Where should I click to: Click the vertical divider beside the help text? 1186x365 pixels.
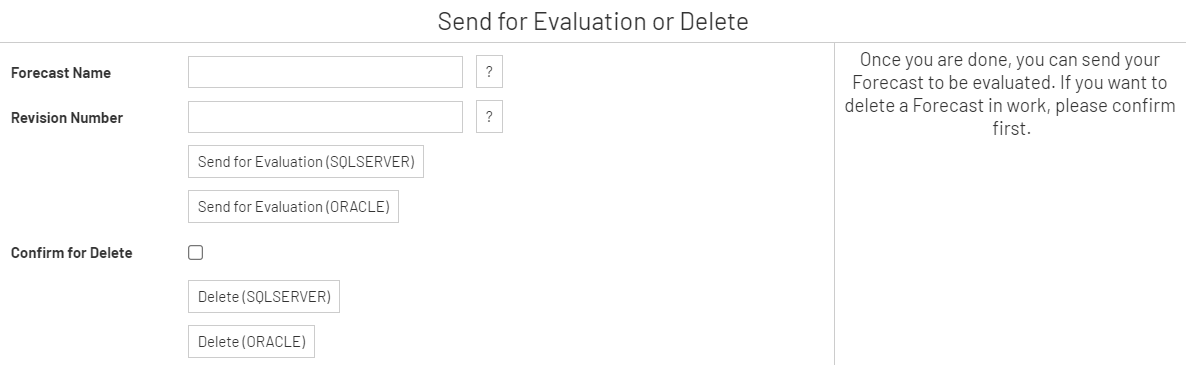tap(834, 204)
